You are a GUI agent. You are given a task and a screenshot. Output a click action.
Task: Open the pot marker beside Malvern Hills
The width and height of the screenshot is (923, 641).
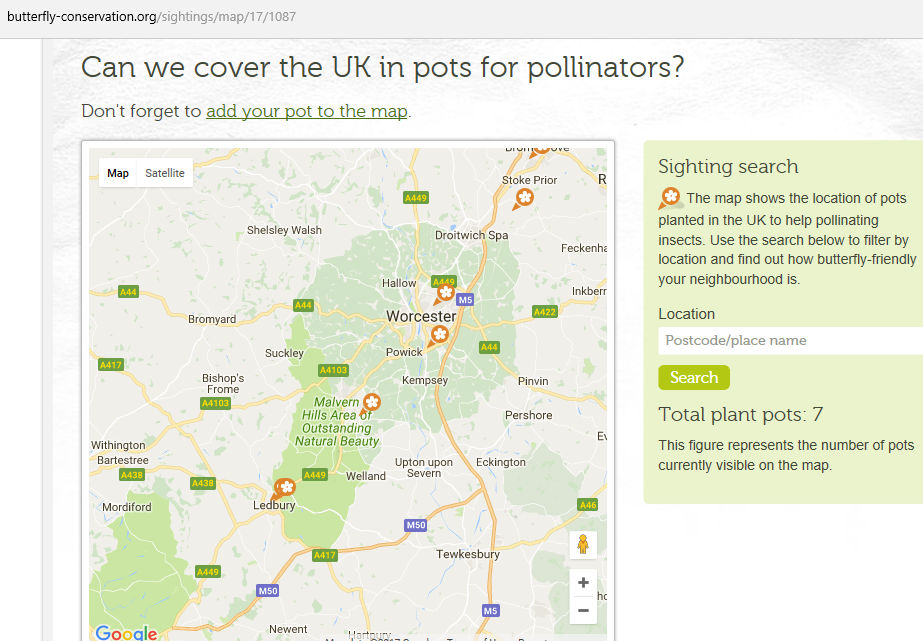click(371, 402)
